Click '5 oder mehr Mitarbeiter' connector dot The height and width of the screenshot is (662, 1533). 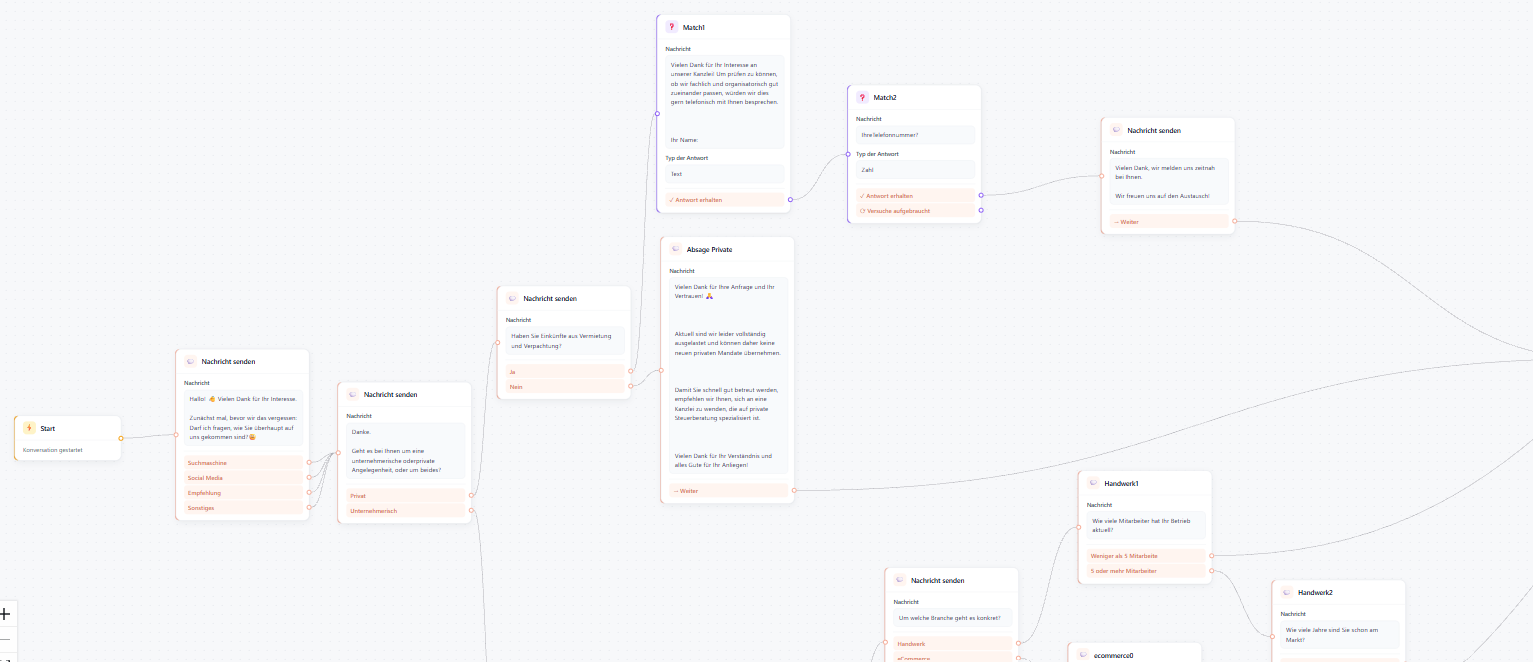click(1212, 571)
